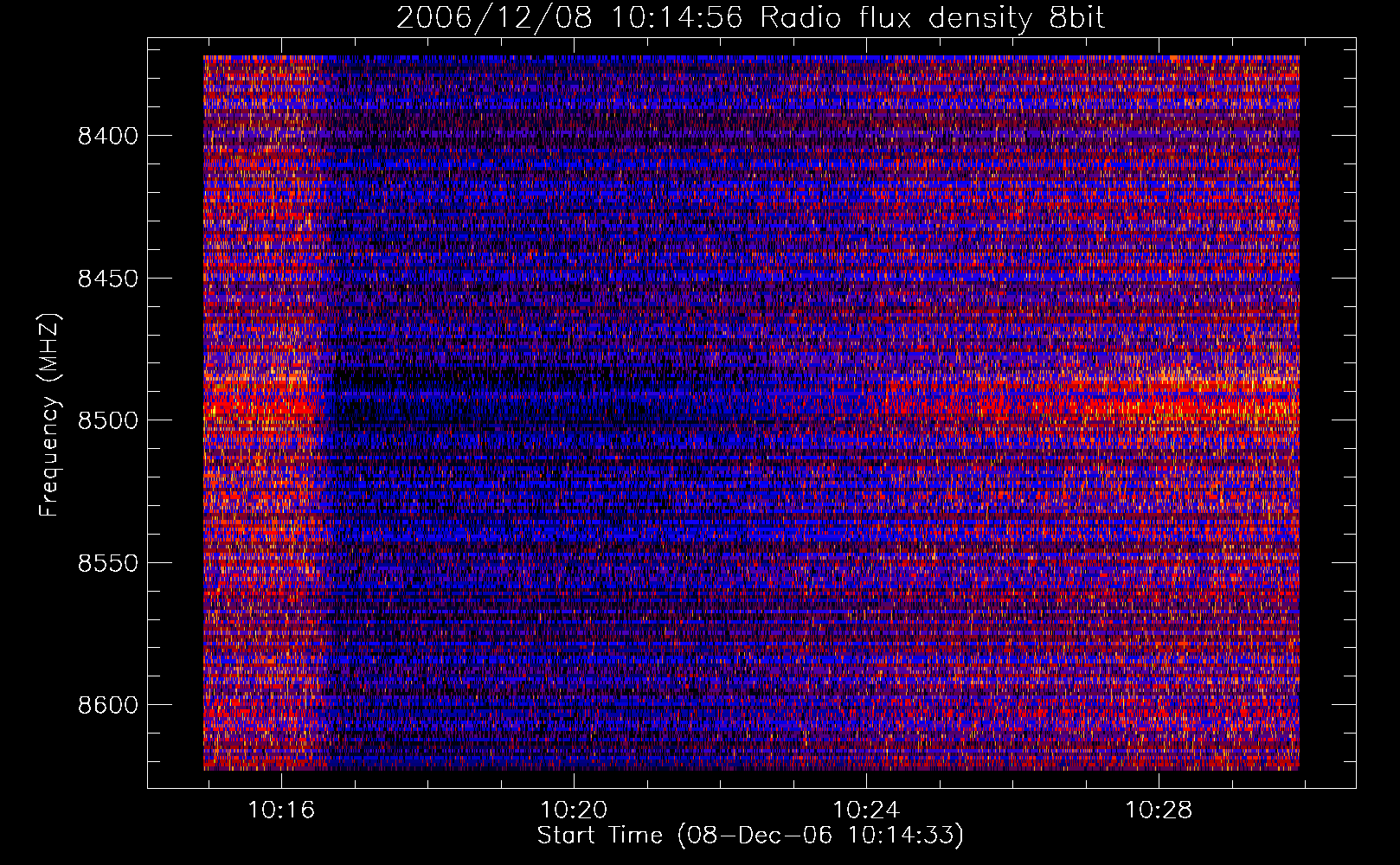
Task: Click the 8600 frequency axis label
Action: (x=108, y=706)
